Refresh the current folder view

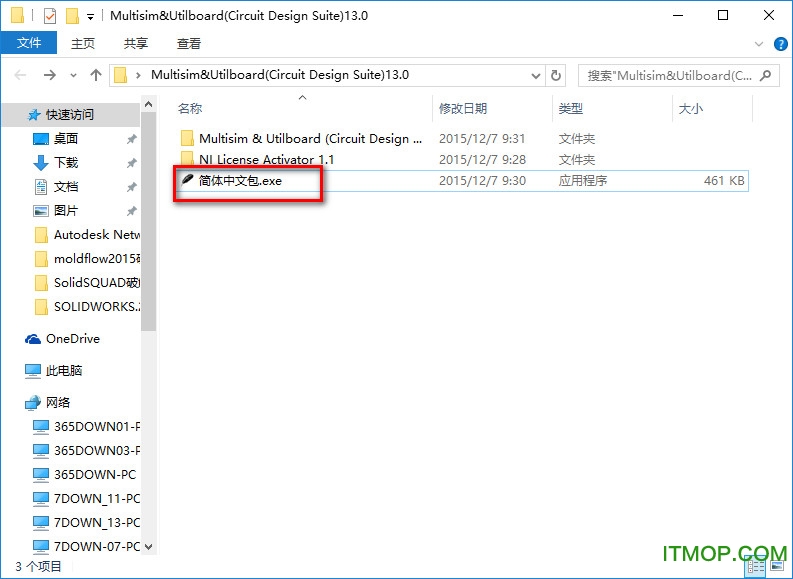[556, 75]
